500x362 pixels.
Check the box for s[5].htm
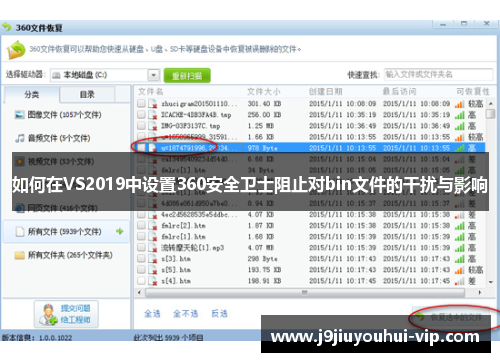tap(141, 269)
